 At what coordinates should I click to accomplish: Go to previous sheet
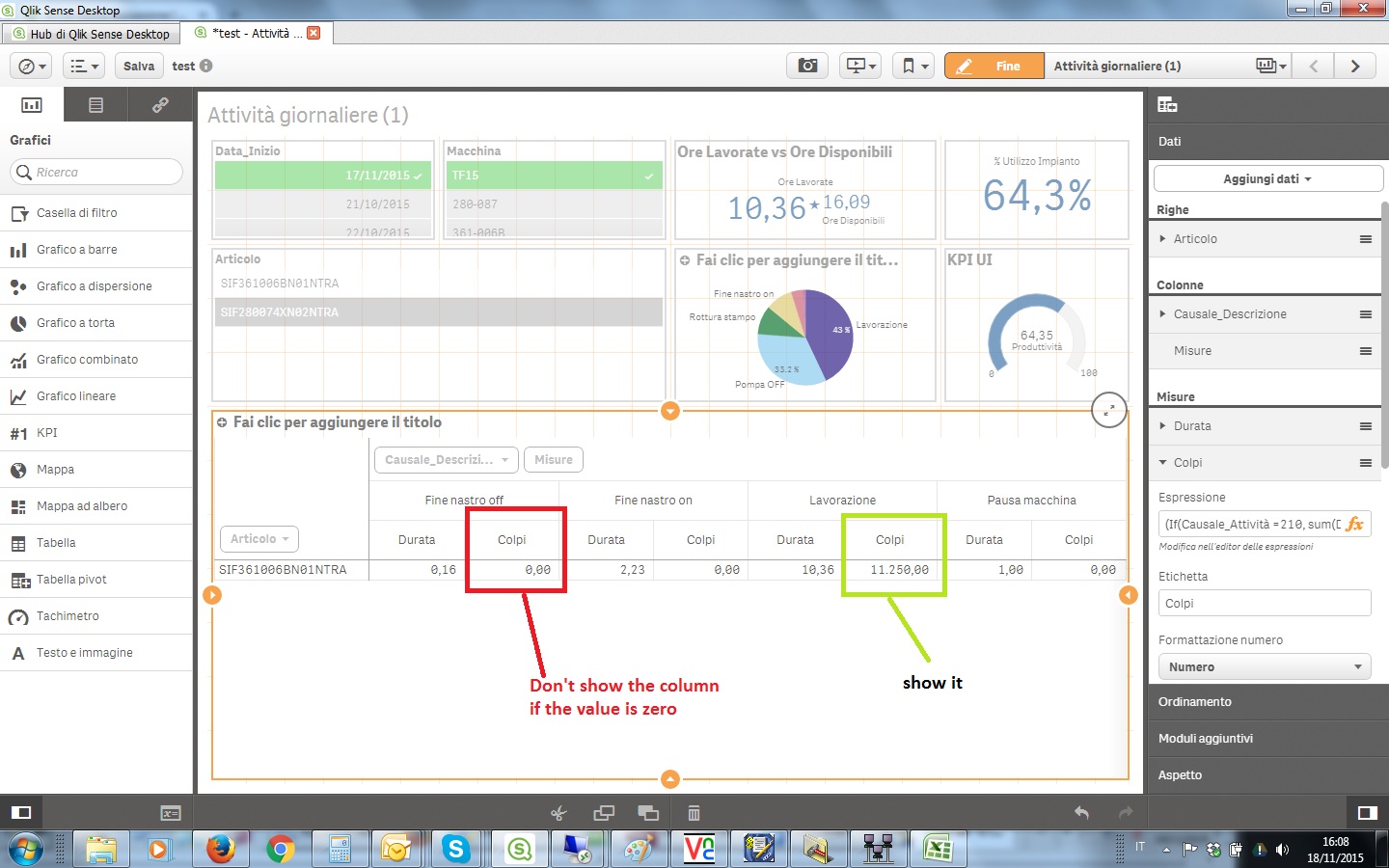(1314, 66)
